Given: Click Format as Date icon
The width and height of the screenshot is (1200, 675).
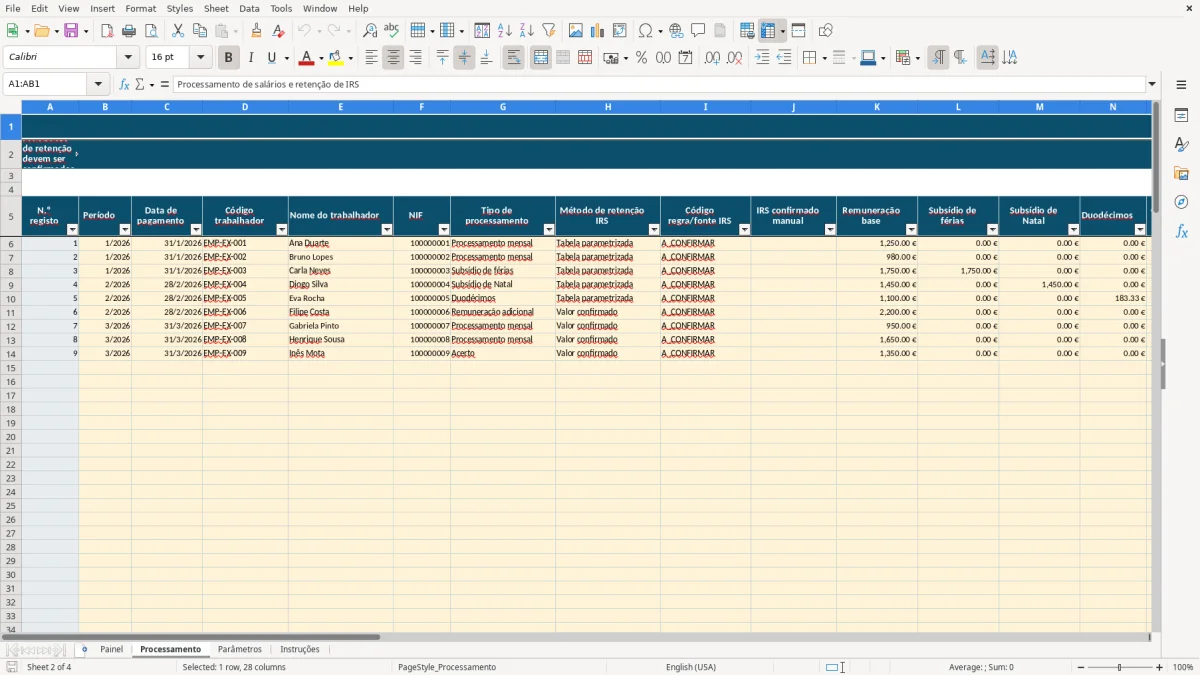Looking at the screenshot, I should [x=685, y=58].
